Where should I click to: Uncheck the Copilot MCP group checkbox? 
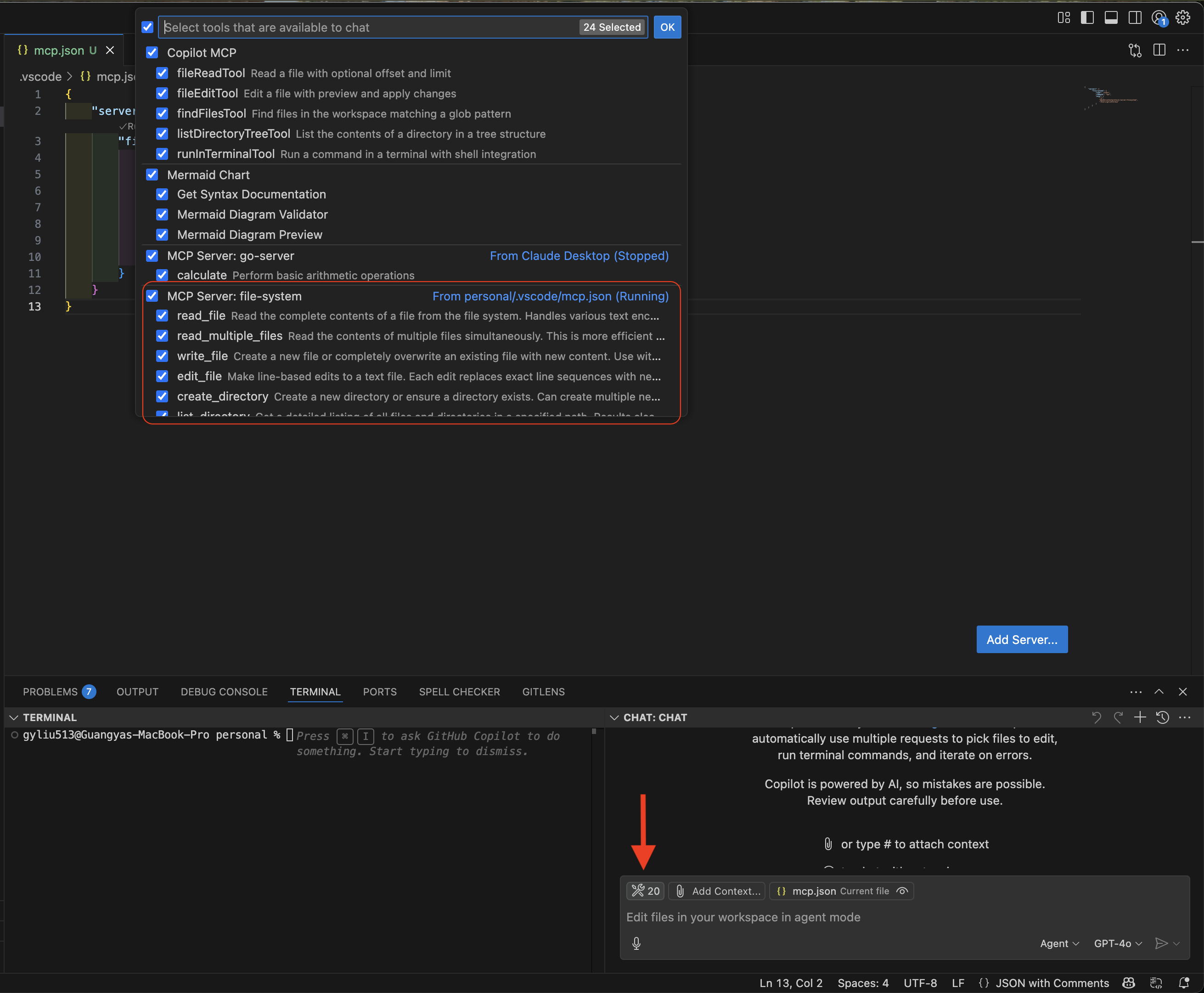[x=152, y=53]
